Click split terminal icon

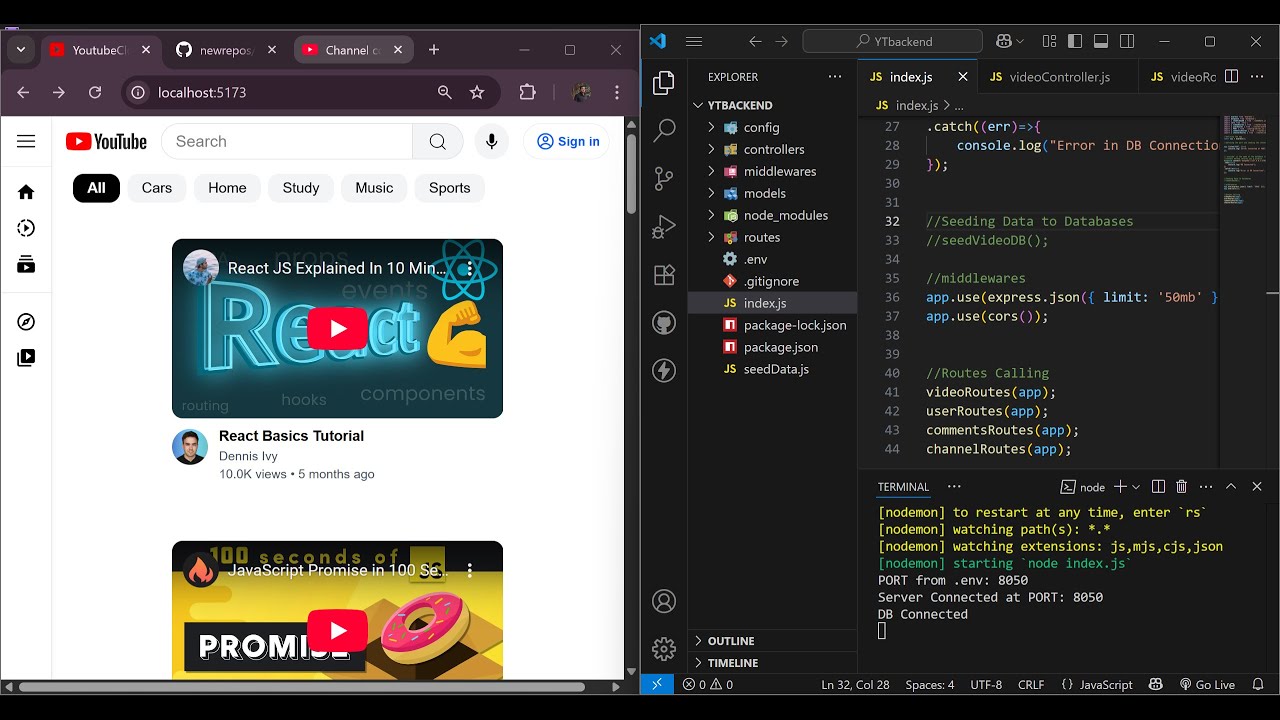[1158, 487]
